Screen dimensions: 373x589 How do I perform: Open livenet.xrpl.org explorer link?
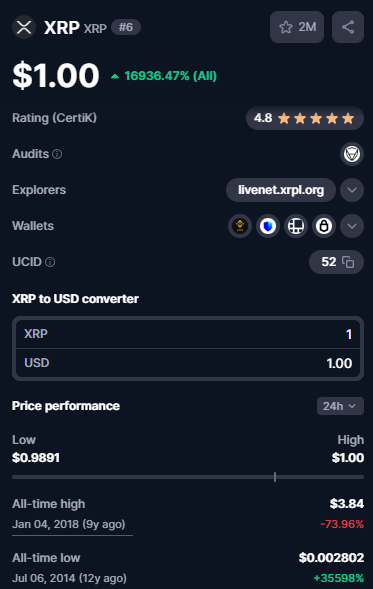281,190
